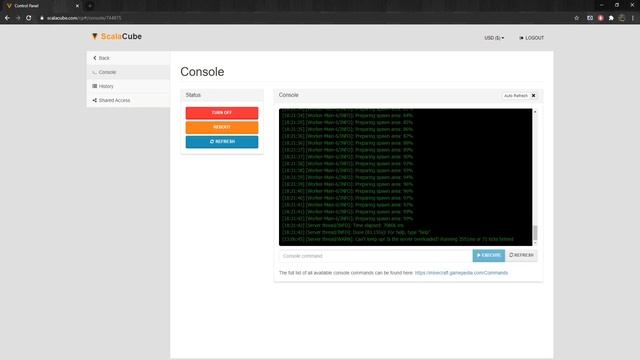Click the site lock icon
640x360 pixels.
pos(42,18)
